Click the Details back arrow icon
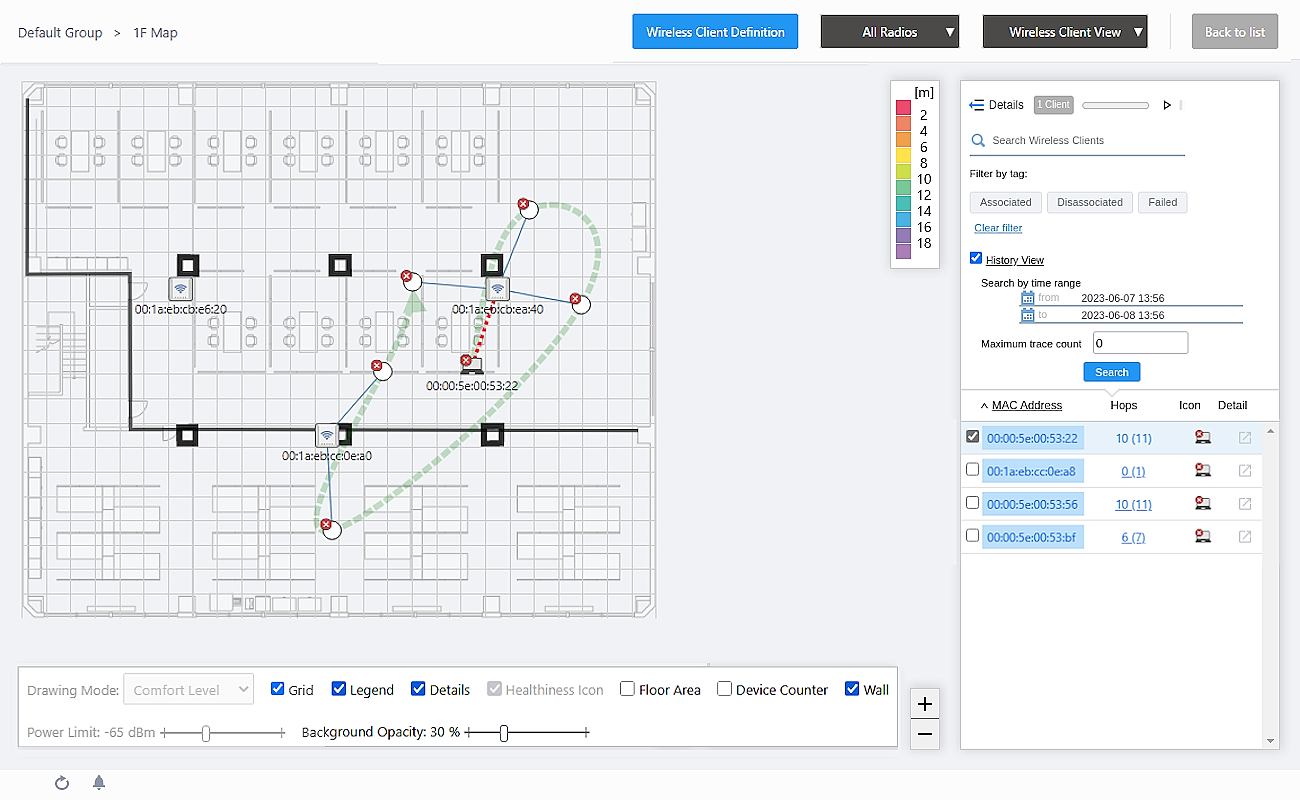The height and width of the screenshot is (800, 1300). 977,105
